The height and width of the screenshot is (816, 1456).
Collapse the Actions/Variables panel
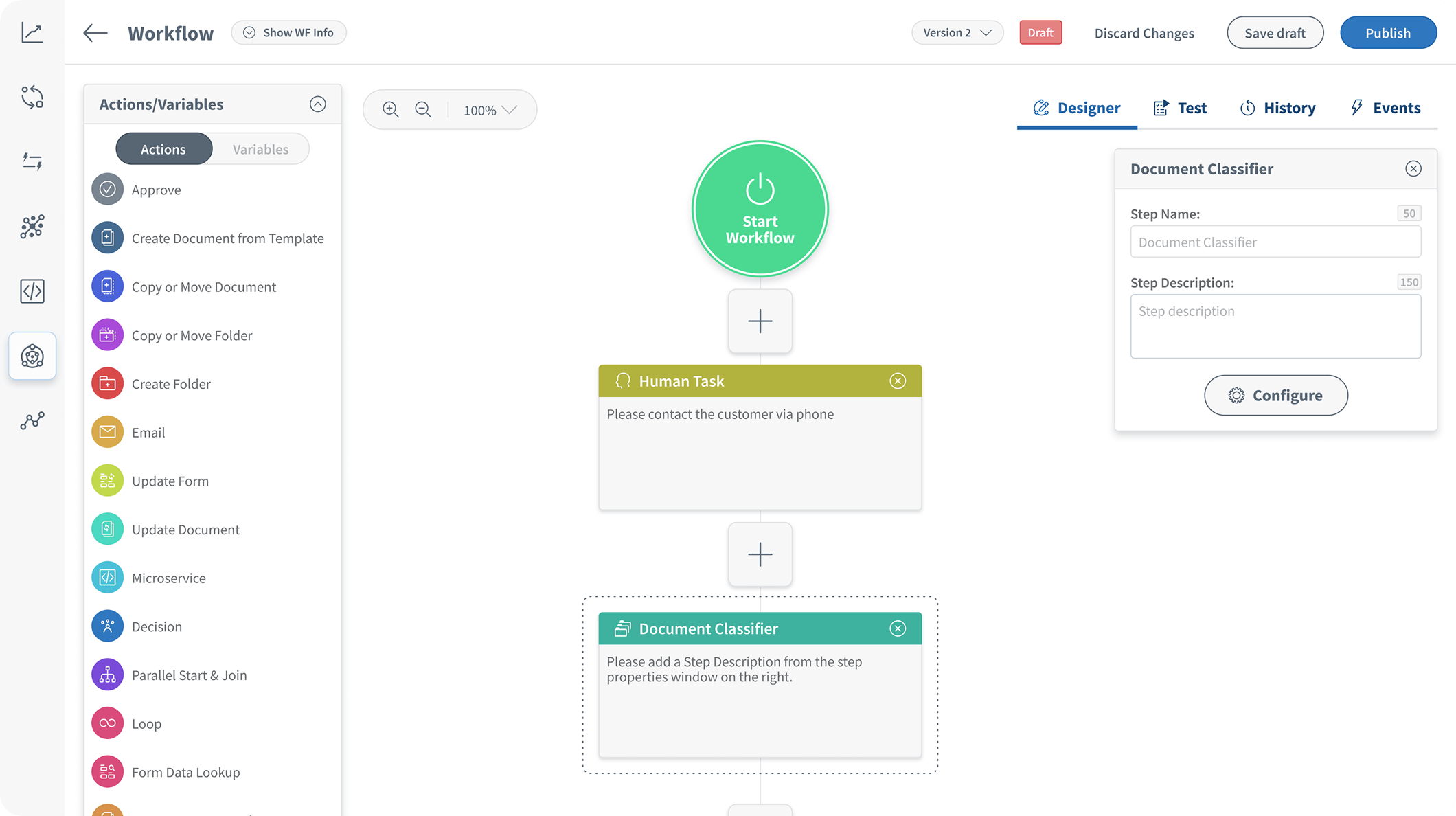tap(317, 104)
